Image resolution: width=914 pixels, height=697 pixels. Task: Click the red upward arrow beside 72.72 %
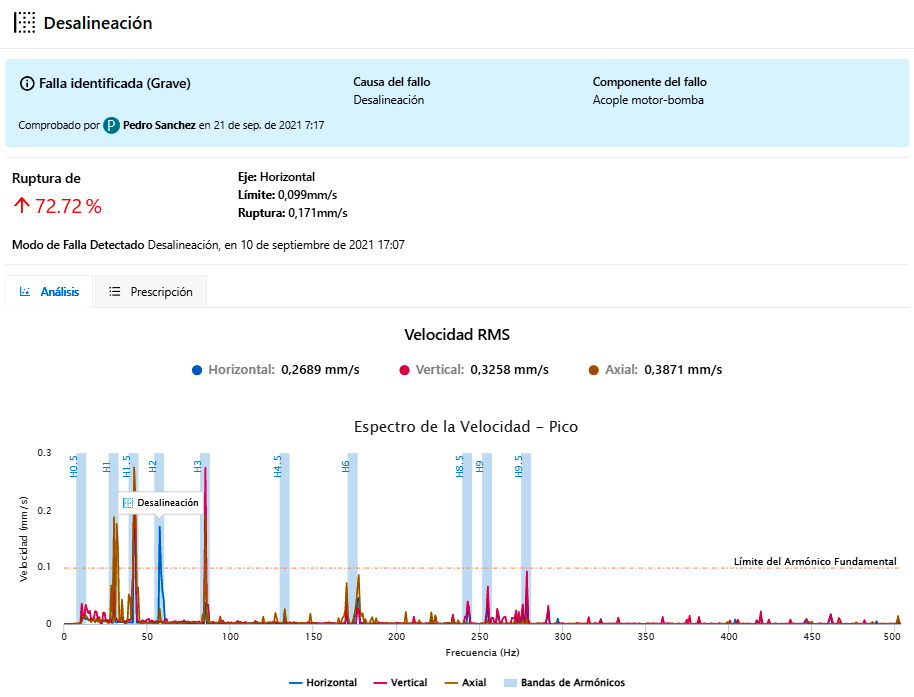coord(22,205)
